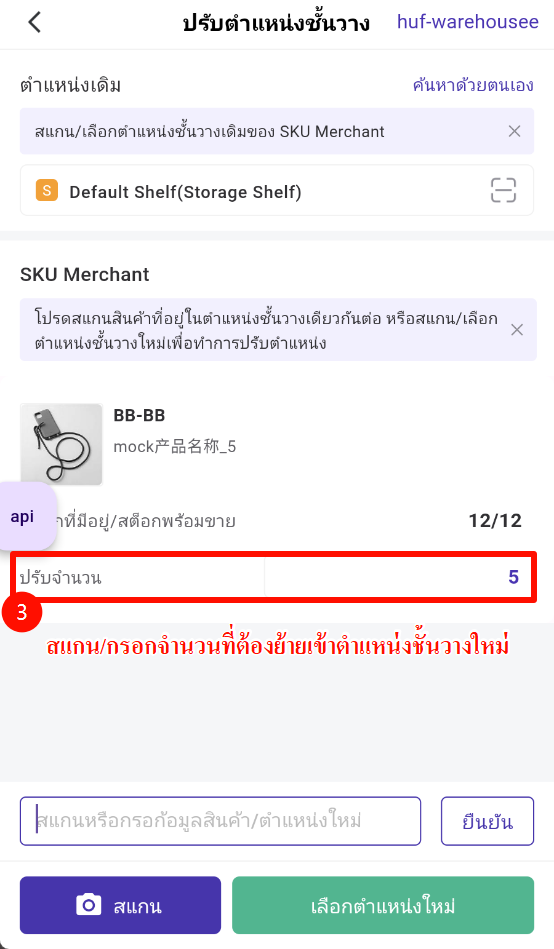Image resolution: width=554 pixels, height=949 pixels.
Task: Click the ปรับจำนวน quantity row label
Action: (61, 577)
